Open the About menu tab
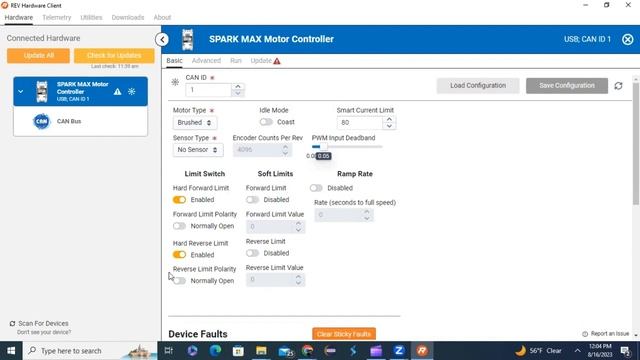Image resolution: width=640 pixels, height=360 pixels. point(162,18)
